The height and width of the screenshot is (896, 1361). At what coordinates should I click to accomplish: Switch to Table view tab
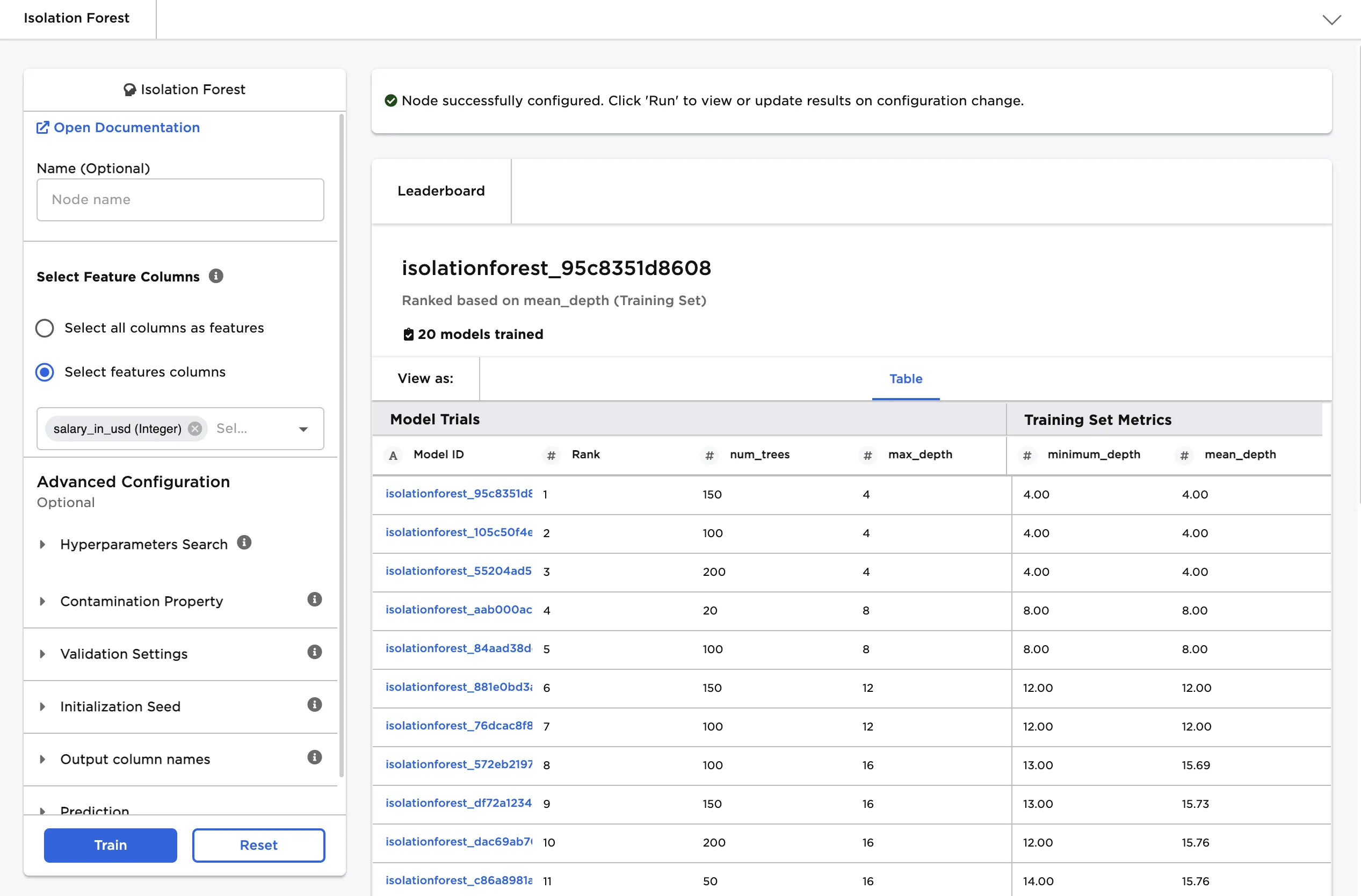pos(905,379)
